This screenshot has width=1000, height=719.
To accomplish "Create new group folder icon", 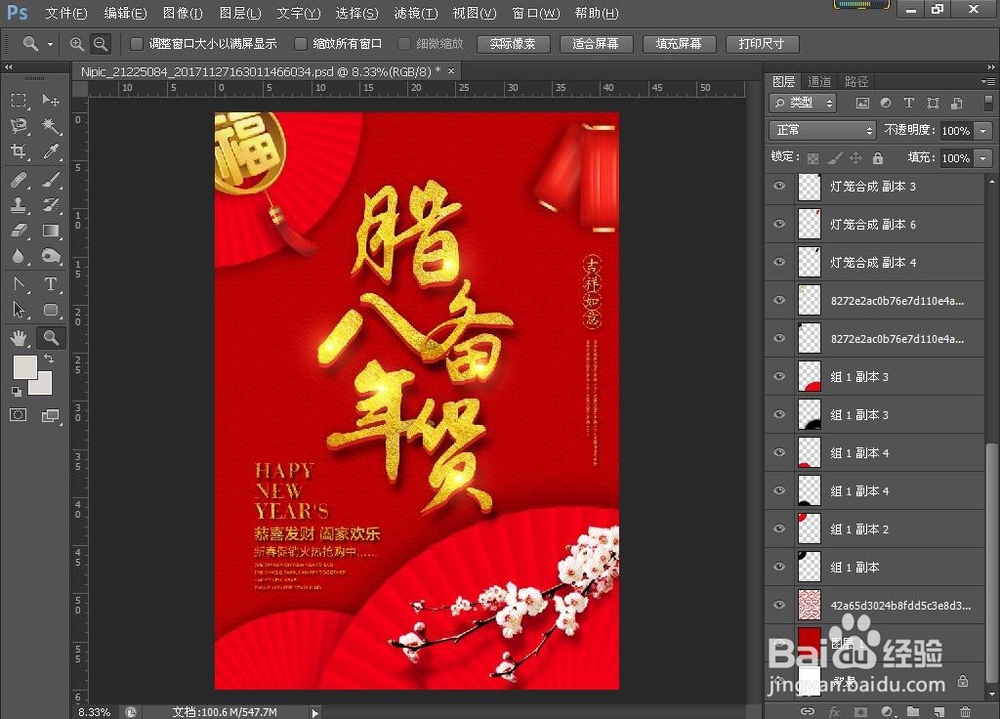I will click(913, 711).
